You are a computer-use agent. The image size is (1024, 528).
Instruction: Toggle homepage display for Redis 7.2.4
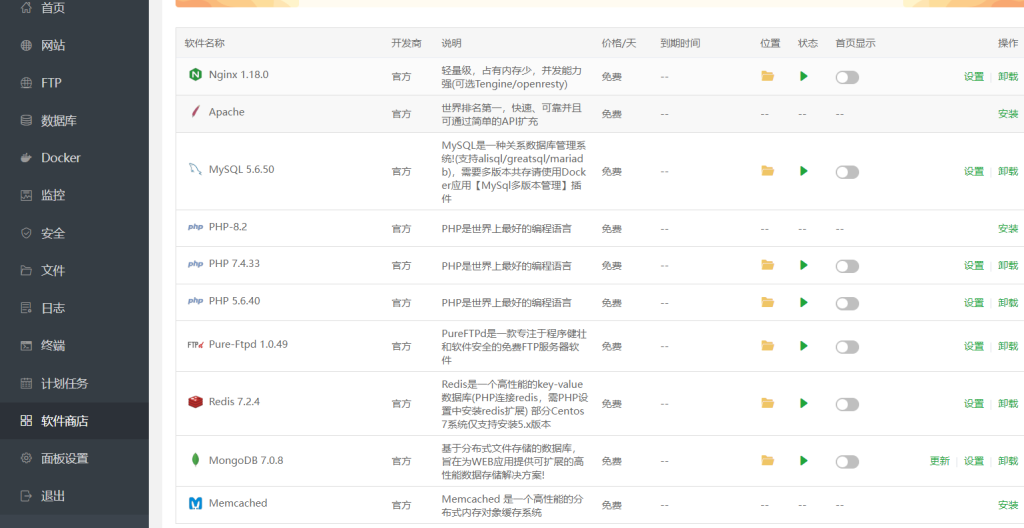click(x=847, y=404)
